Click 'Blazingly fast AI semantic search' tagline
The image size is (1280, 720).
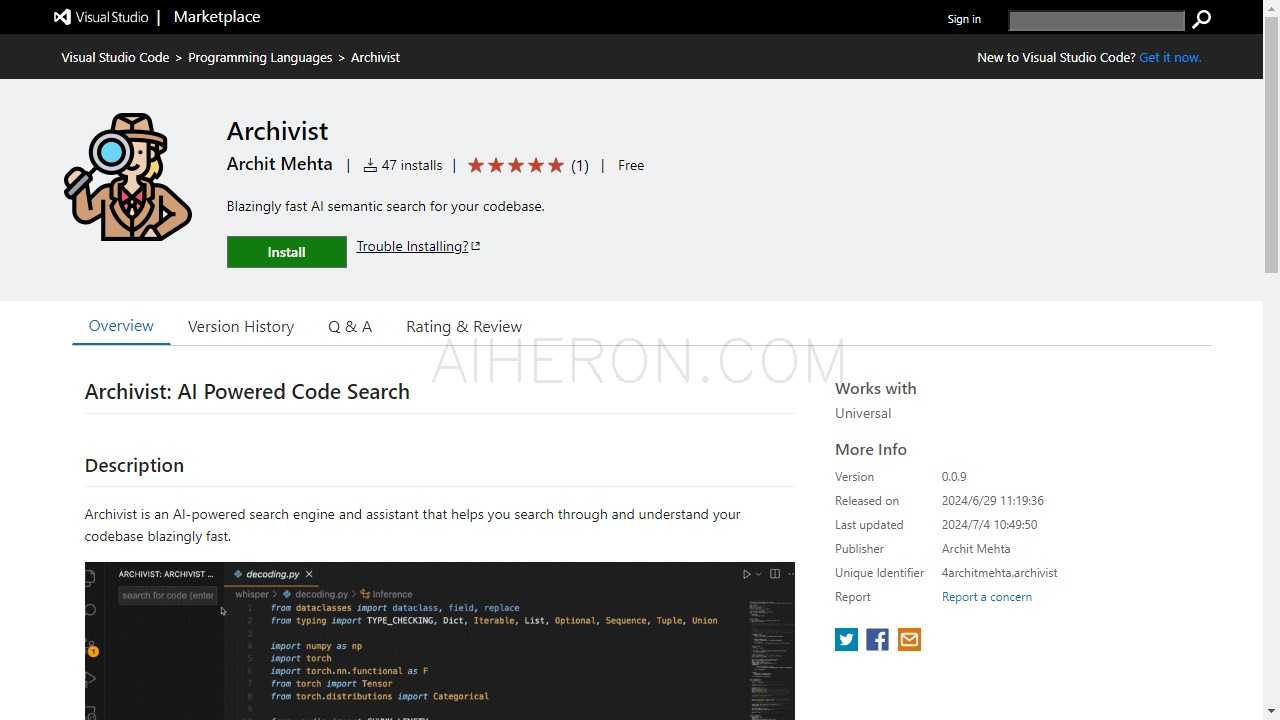[x=386, y=206]
